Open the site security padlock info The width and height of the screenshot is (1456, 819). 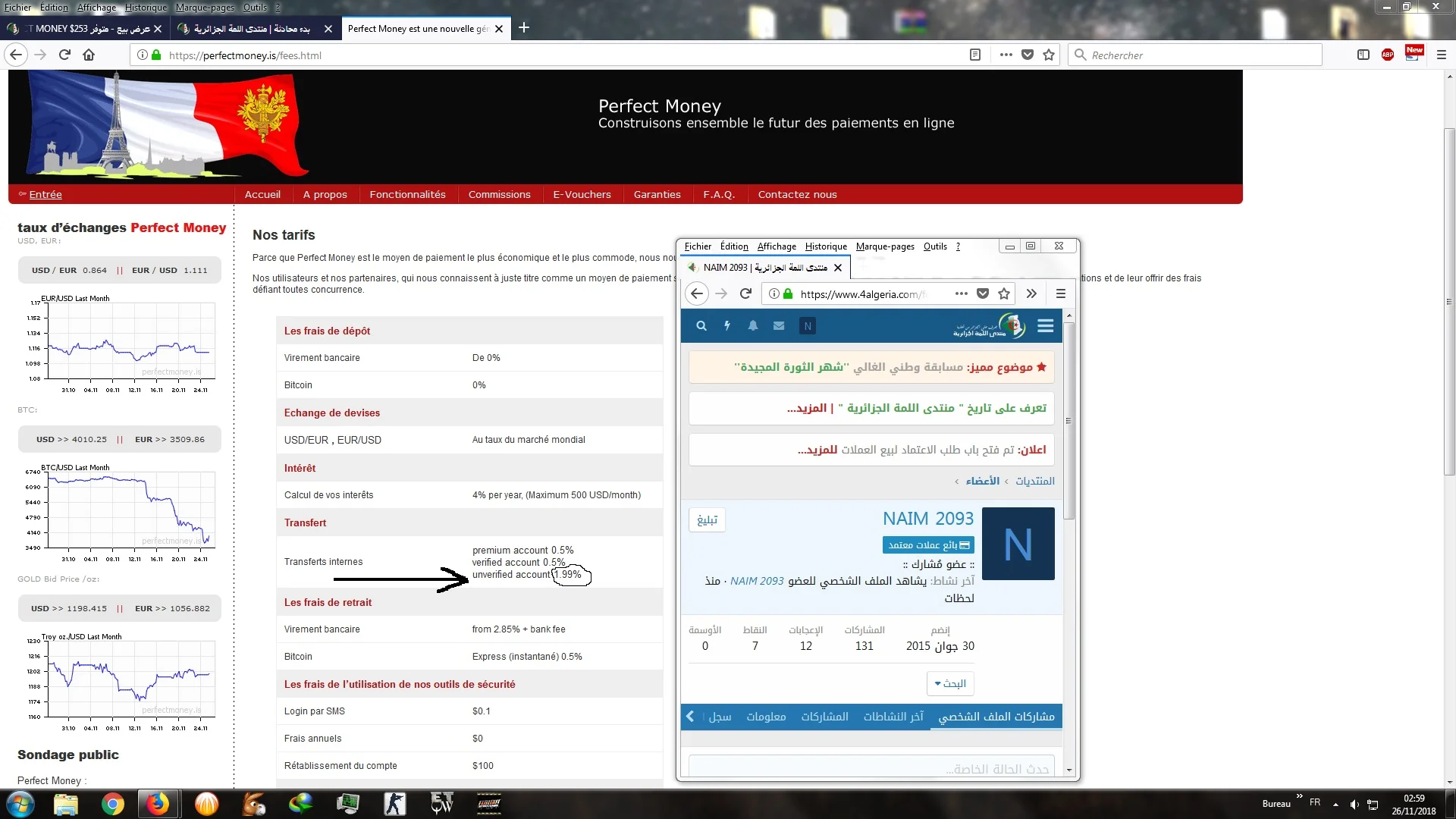[155, 55]
